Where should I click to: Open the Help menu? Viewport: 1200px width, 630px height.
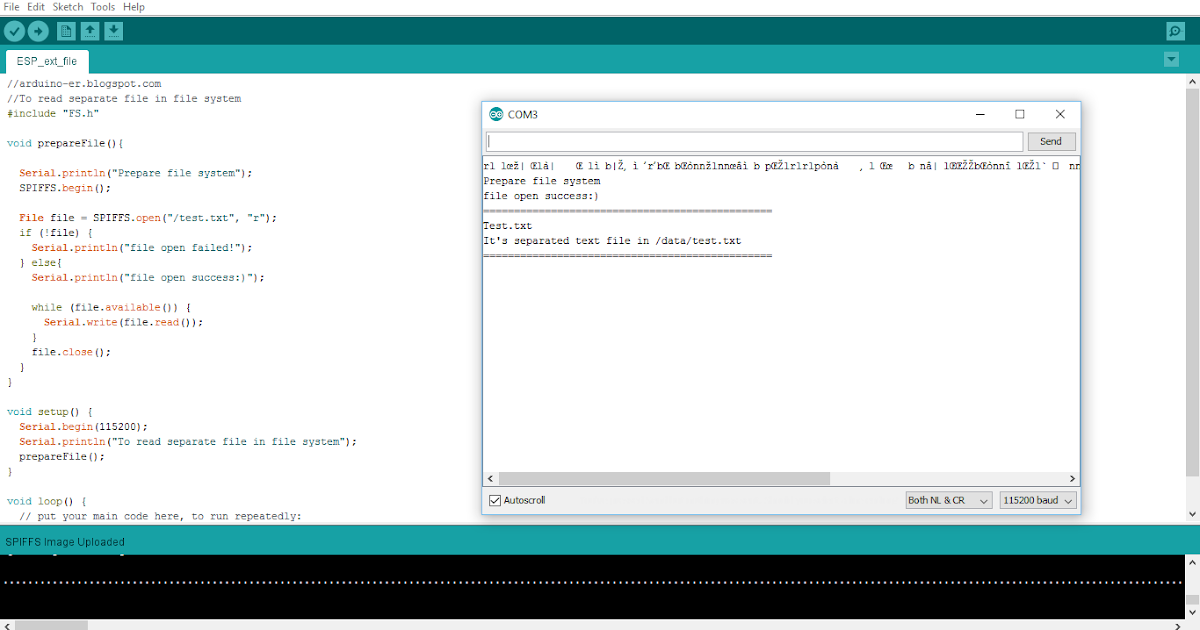[133, 7]
